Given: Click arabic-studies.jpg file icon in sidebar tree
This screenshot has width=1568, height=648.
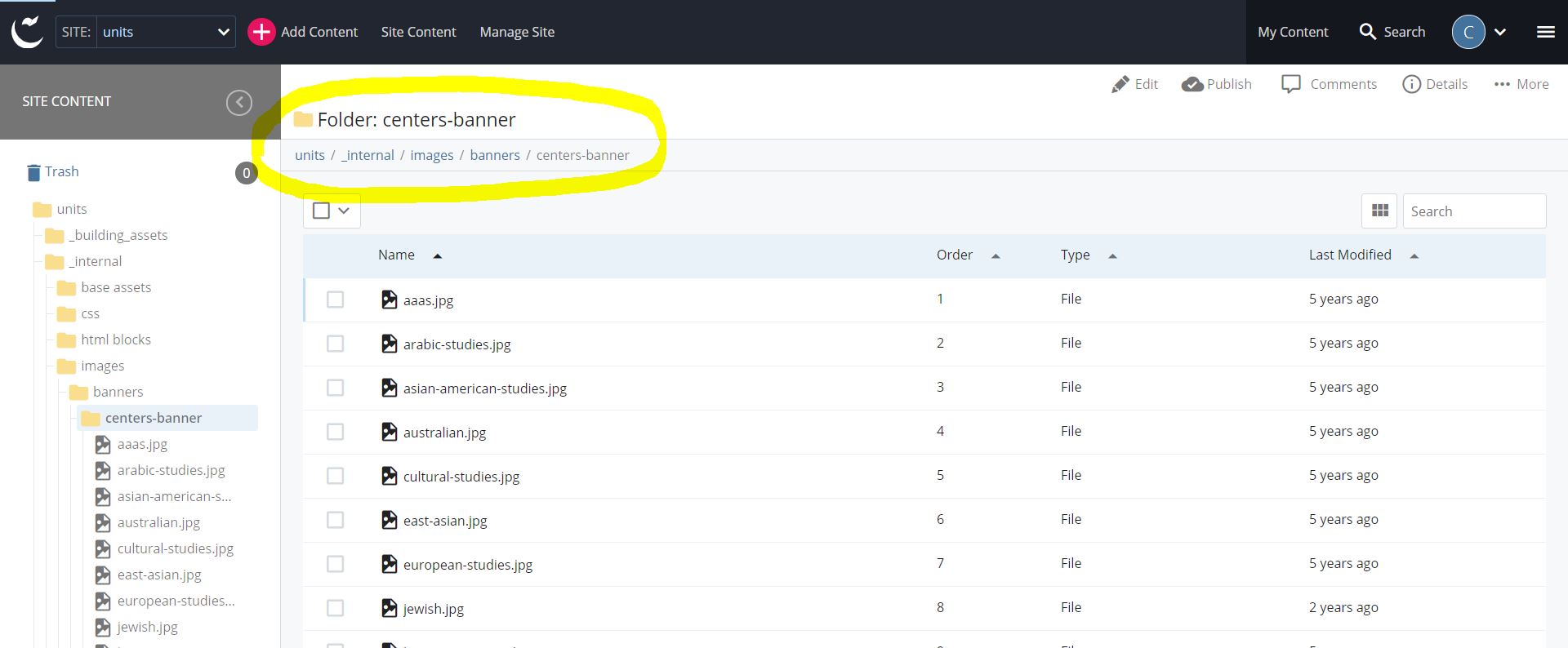Looking at the screenshot, I should coord(103,471).
